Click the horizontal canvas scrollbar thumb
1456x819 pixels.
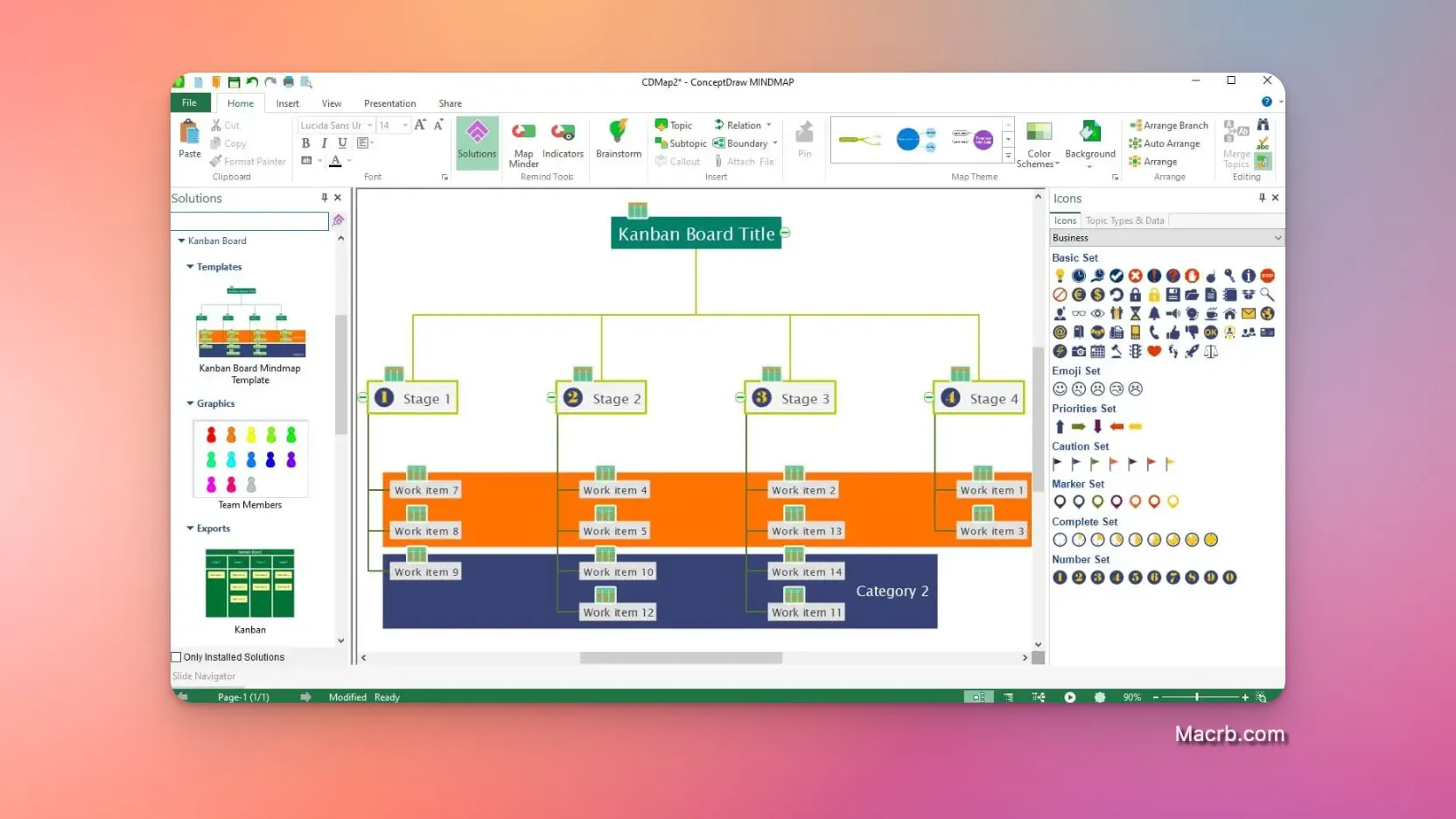click(681, 657)
